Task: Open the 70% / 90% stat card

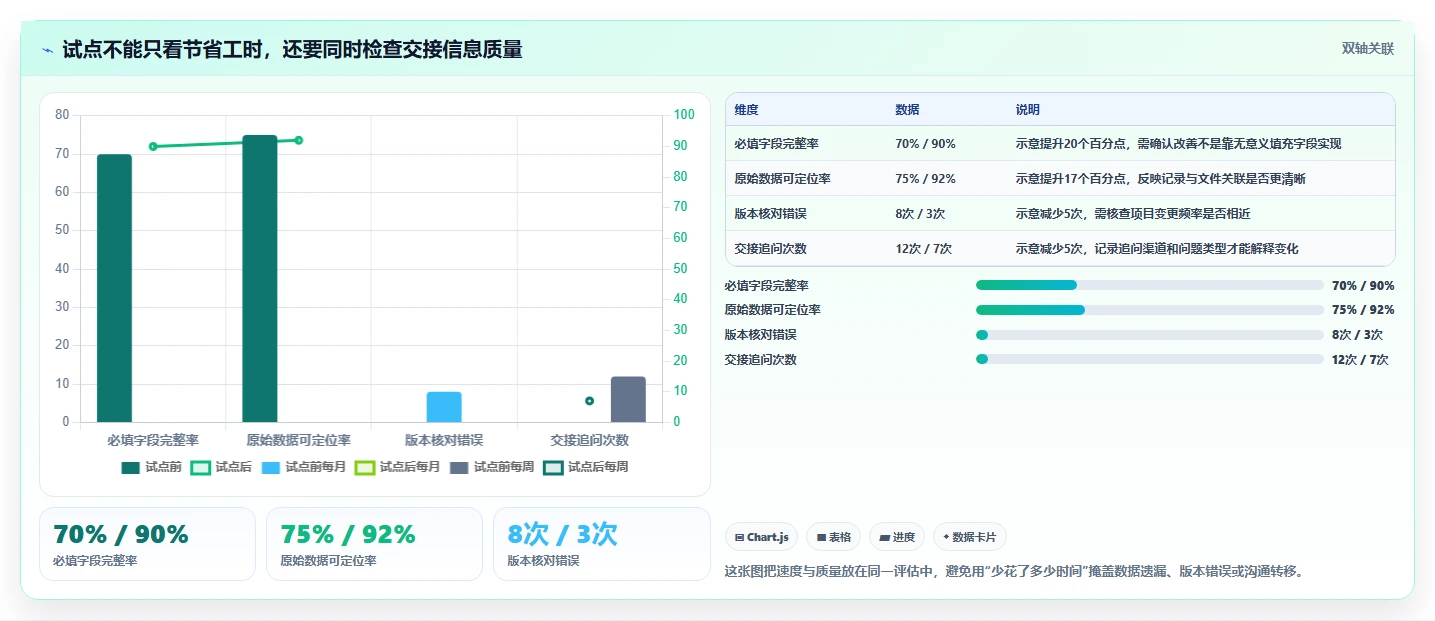Action: click(148, 544)
